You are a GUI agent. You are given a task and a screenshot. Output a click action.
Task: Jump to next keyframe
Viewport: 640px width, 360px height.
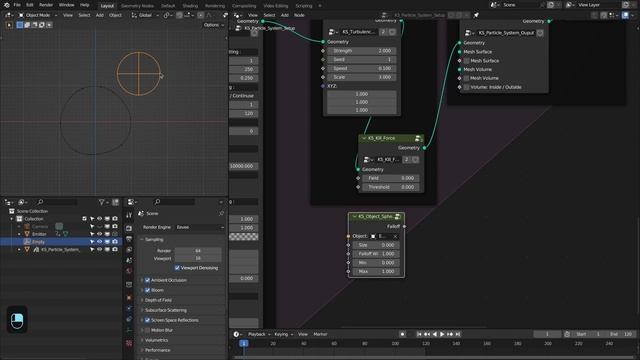pos(450,334)
